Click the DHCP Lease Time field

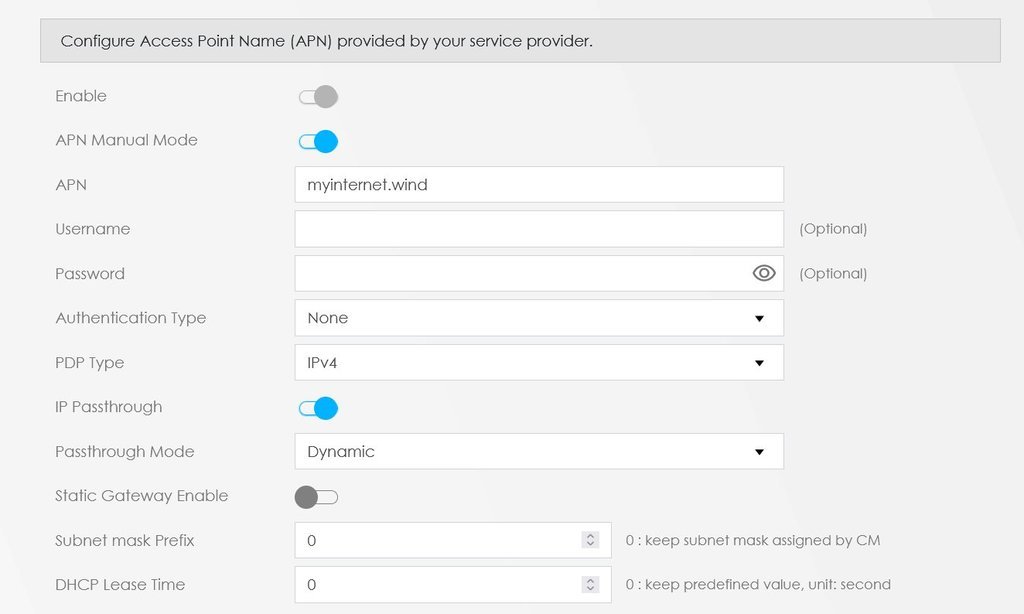440,585
